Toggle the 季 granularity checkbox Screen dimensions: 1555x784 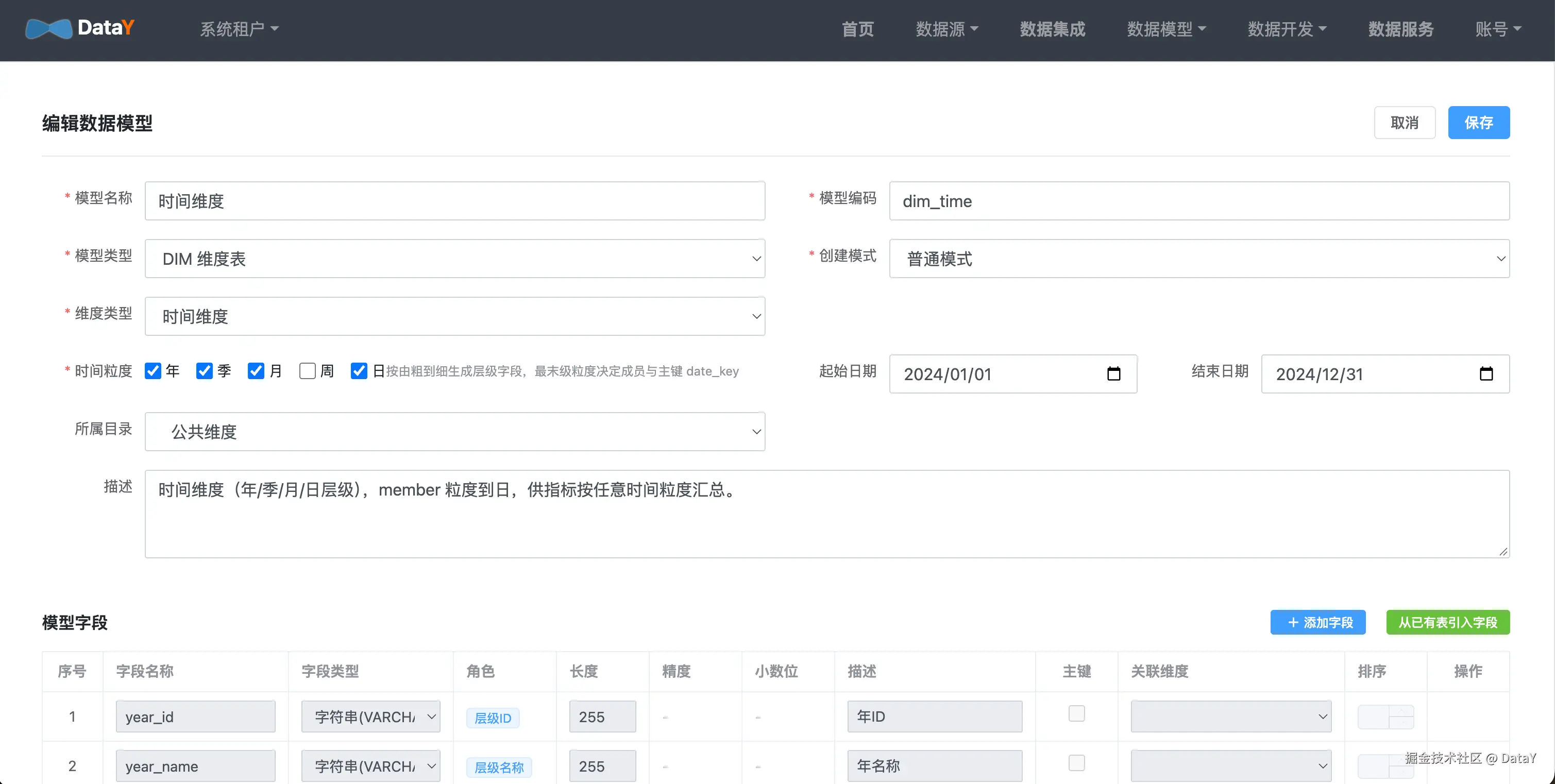pos(204,370)
